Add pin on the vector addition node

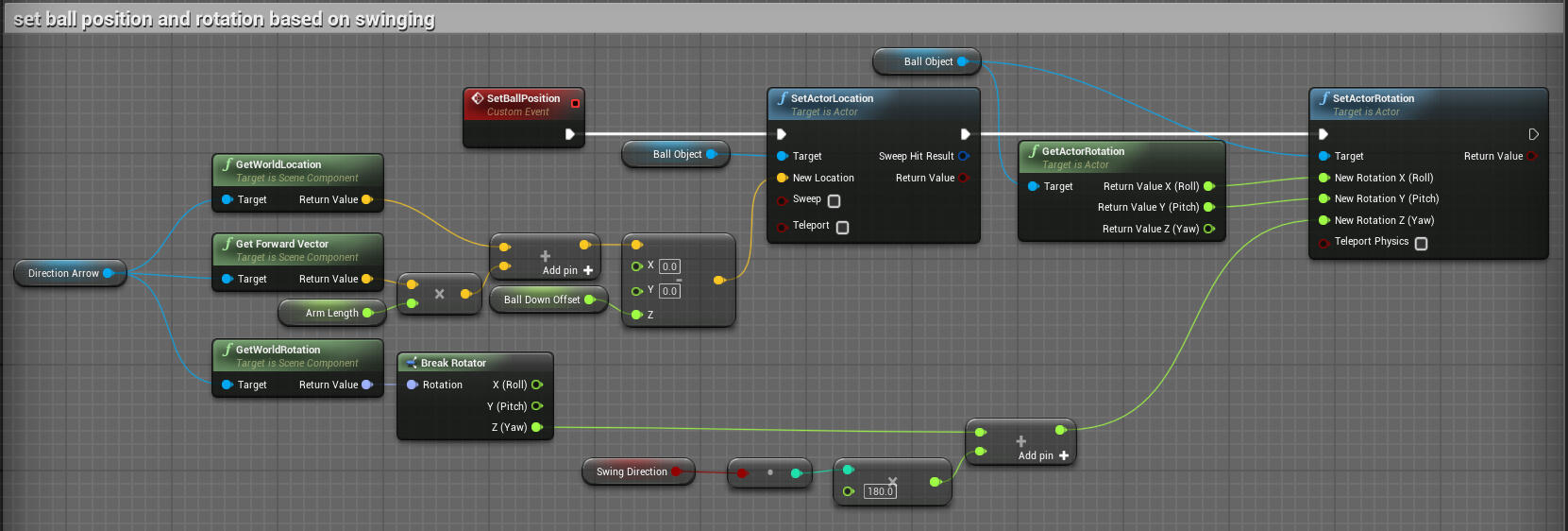(588, 271)
